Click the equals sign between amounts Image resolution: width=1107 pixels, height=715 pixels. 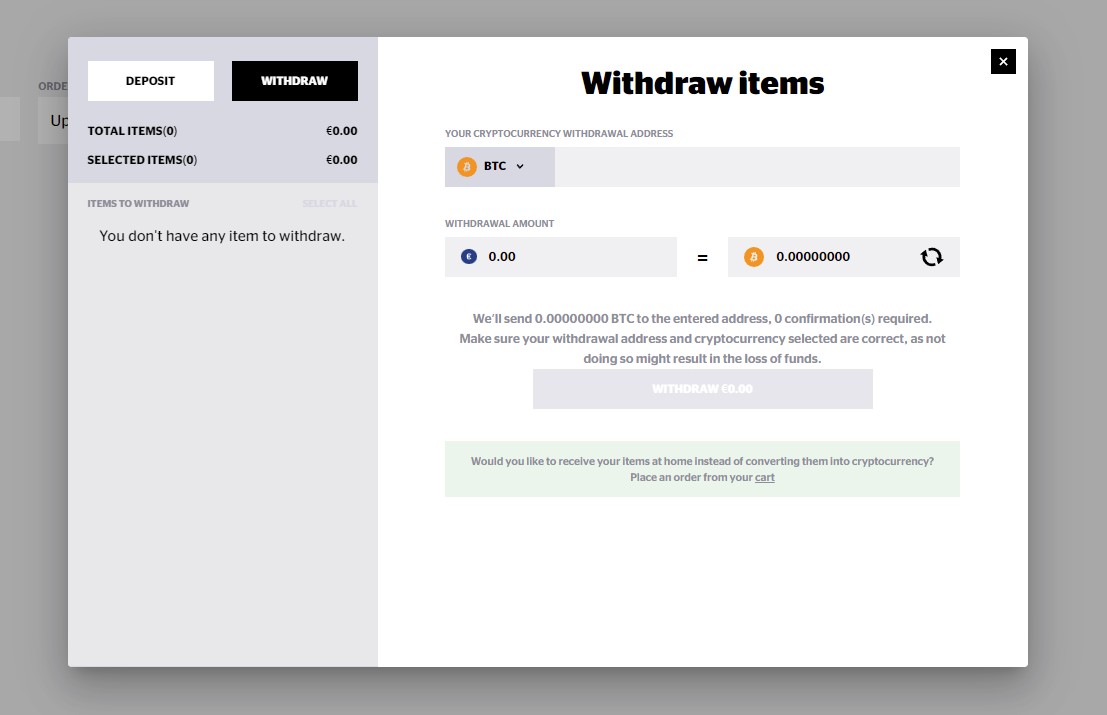coord(702,258)
